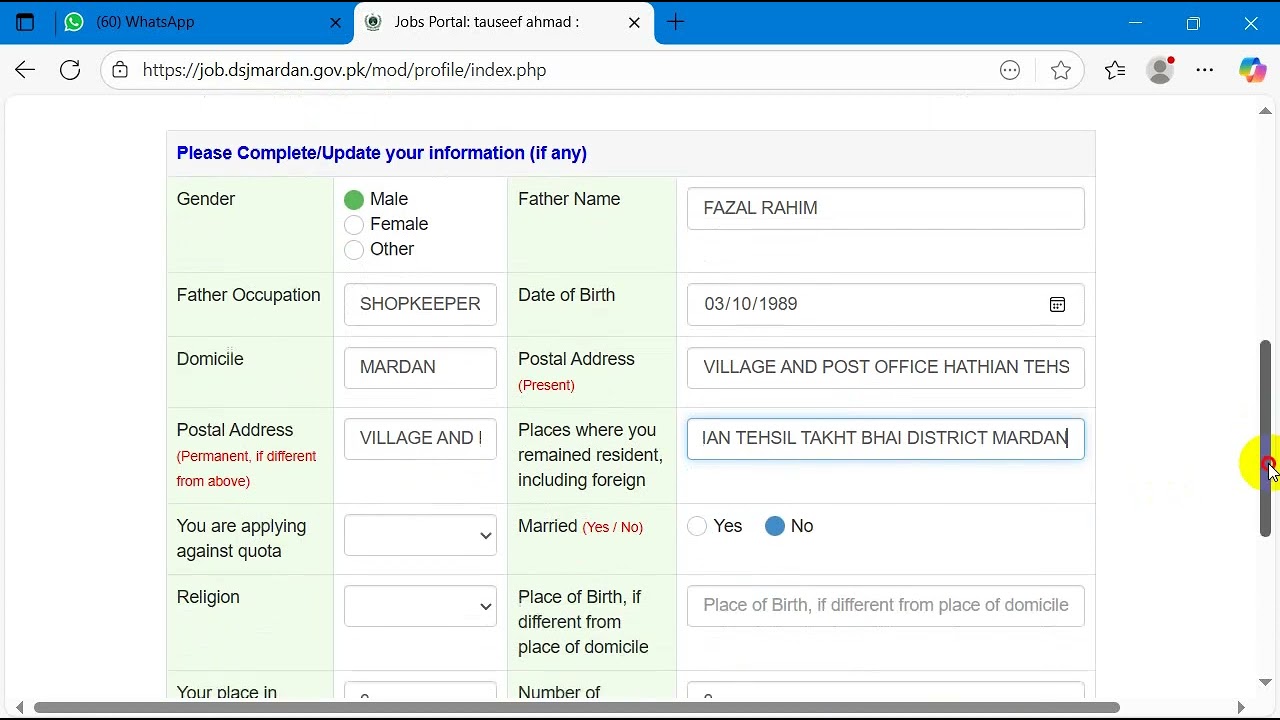The image size is (1280, 720).
Task: Click the Father Occupation field
Action: (420, 304)
